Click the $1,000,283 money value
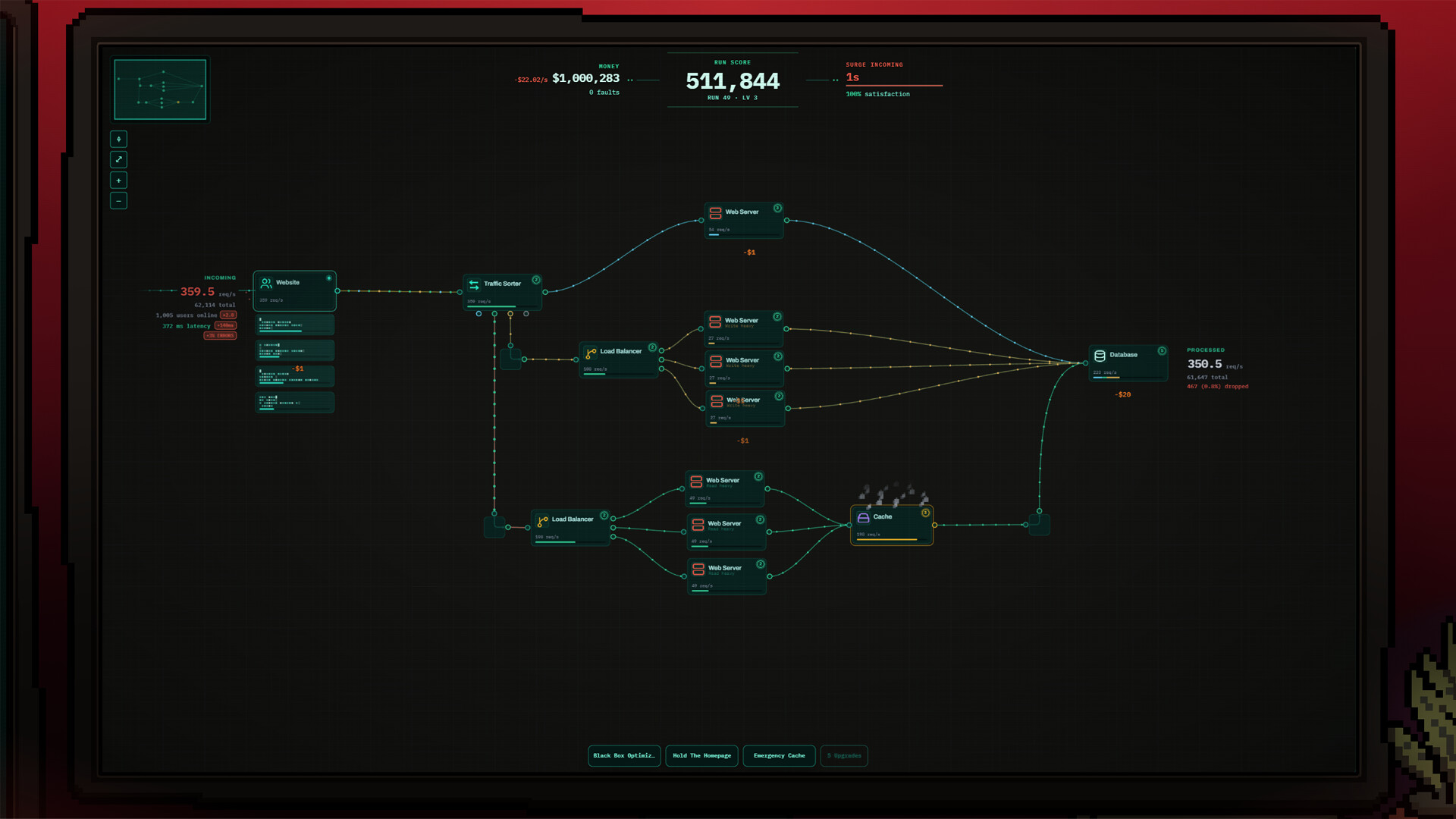Screen dimensions: 1456x819 (x=585, y=78)
